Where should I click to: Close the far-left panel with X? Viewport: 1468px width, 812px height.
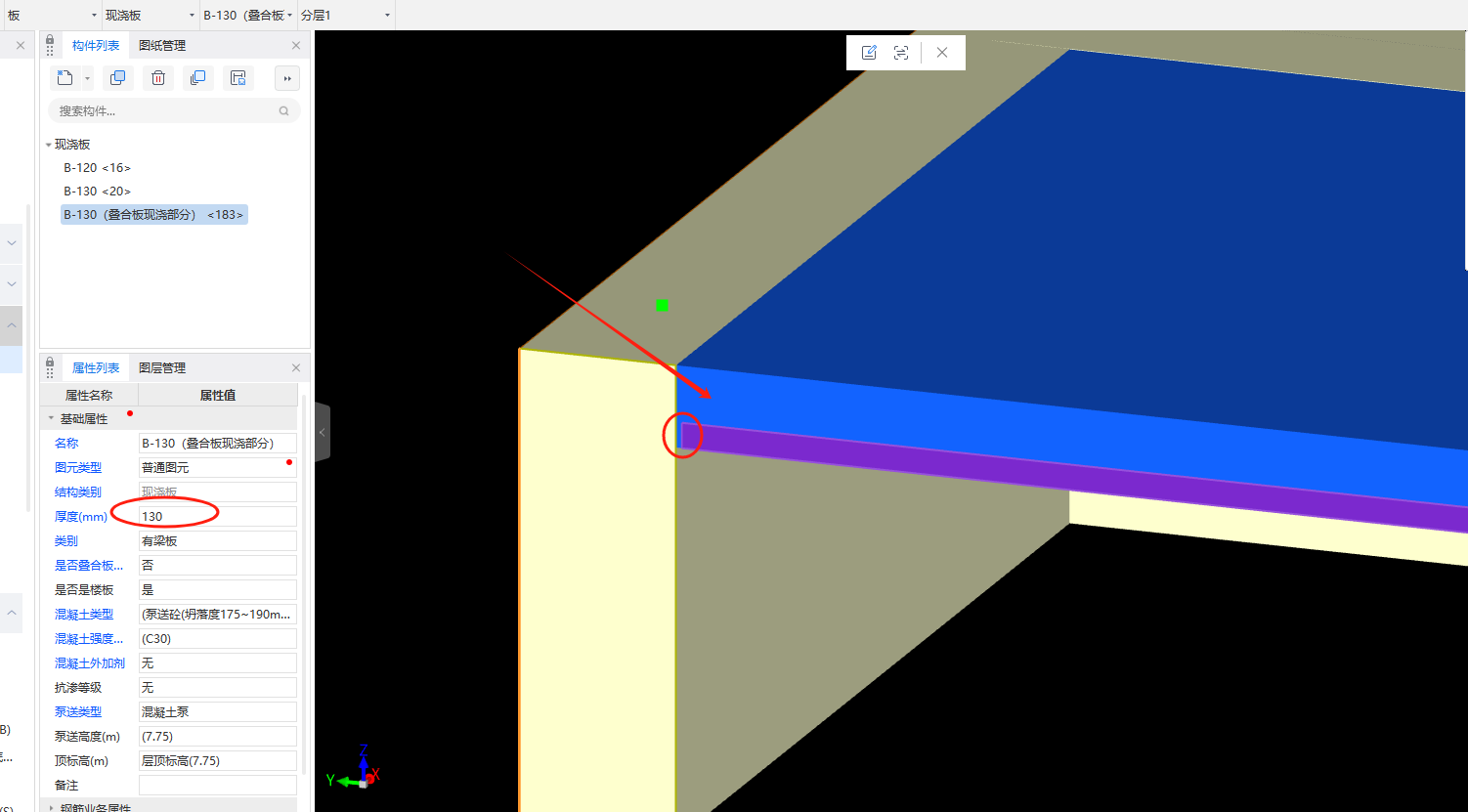(21, 46)
